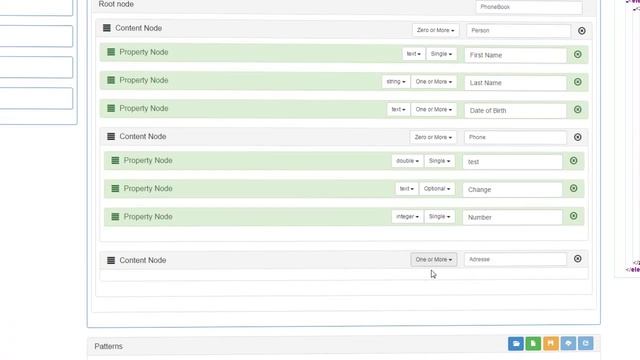Click the Root node label
The image size is (640, 360).
point(116,4)
